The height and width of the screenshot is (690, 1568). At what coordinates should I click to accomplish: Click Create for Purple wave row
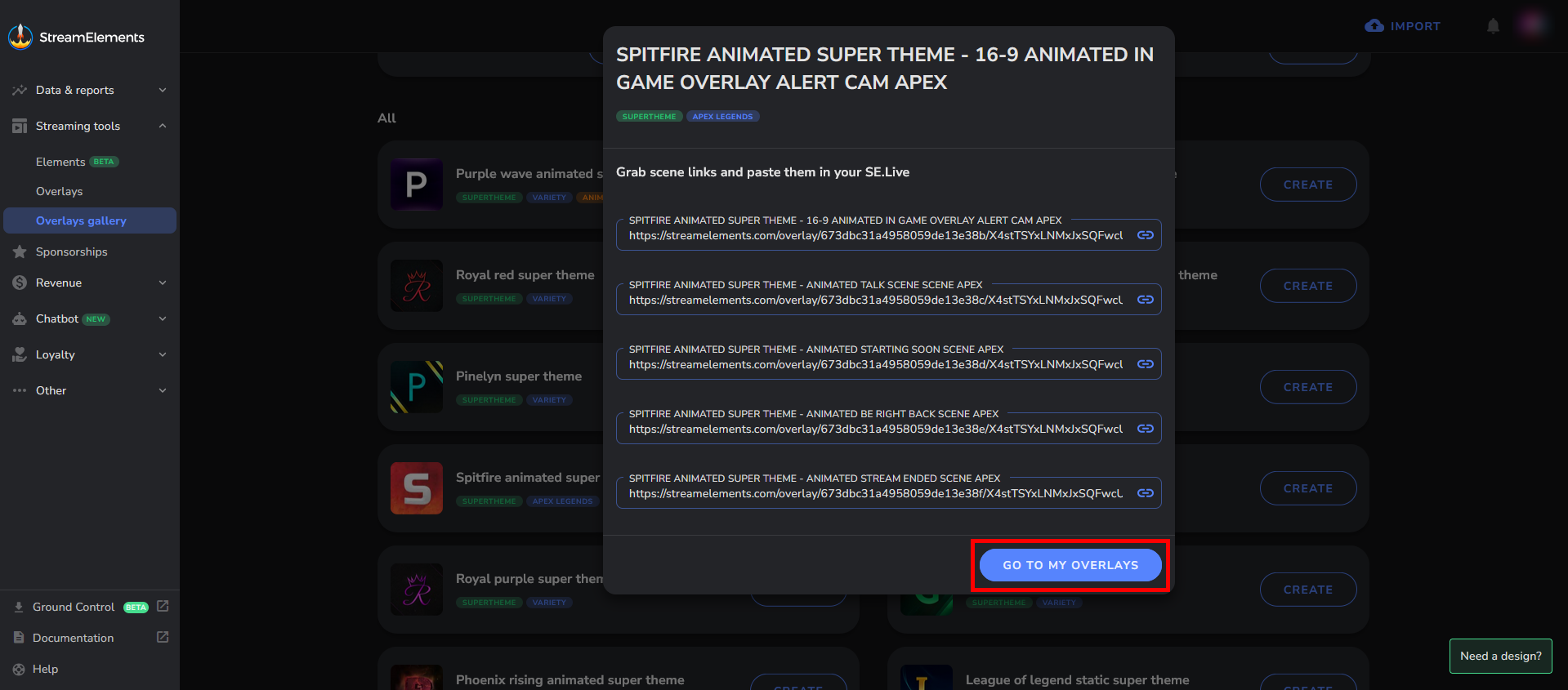click(x=1308, y=185)
